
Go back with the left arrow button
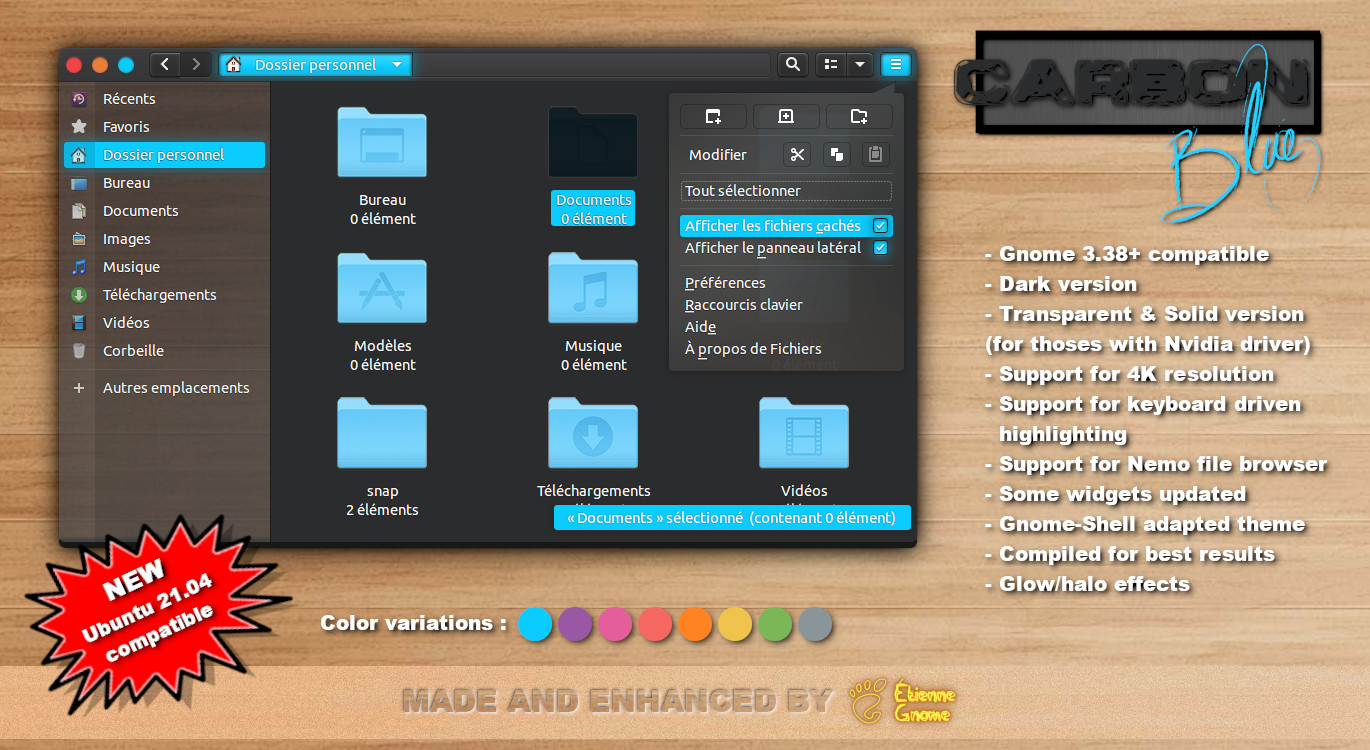[165, 64]
